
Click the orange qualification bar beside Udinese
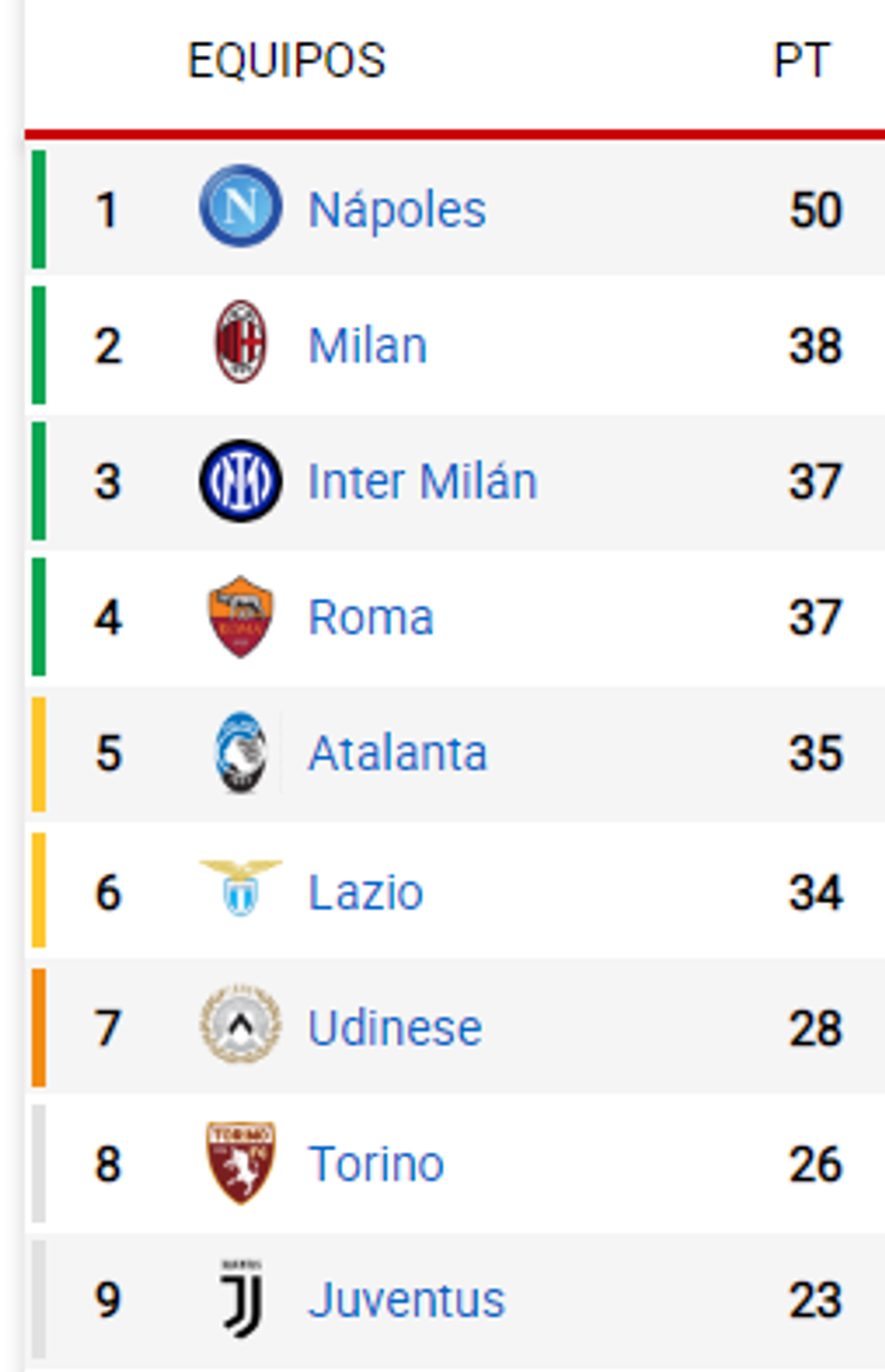[38, 1027]
